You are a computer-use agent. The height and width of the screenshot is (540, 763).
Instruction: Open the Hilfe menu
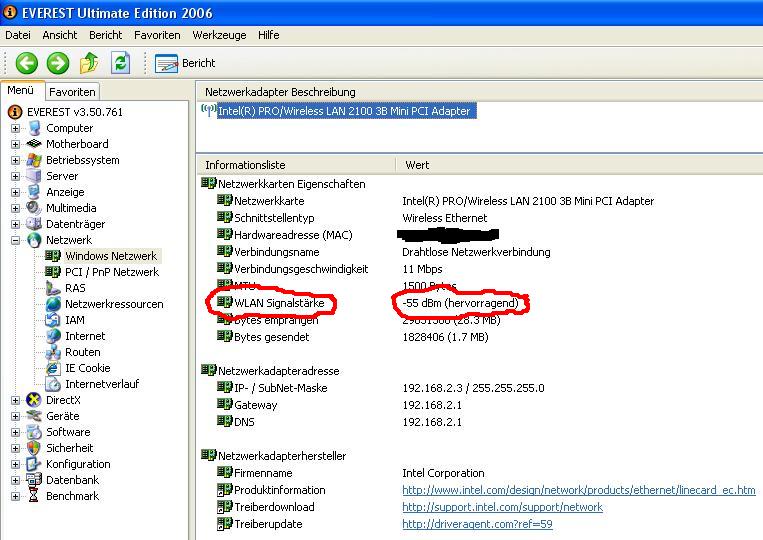[x=269, y=35]
